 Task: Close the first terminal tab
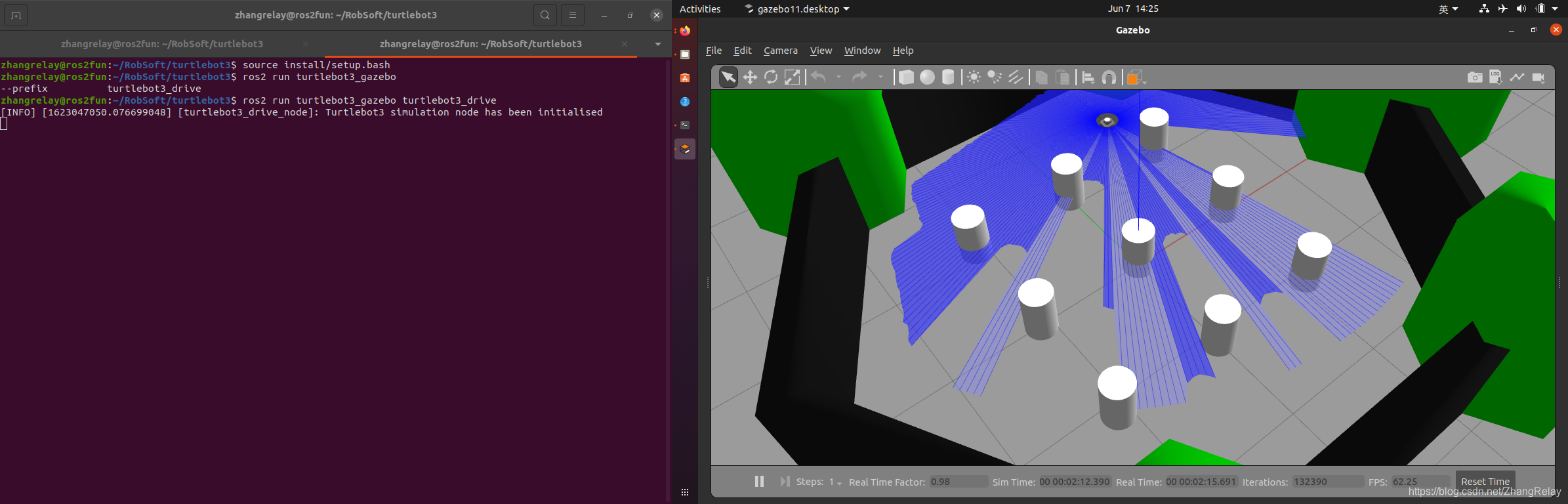click(x=306, y=44)
